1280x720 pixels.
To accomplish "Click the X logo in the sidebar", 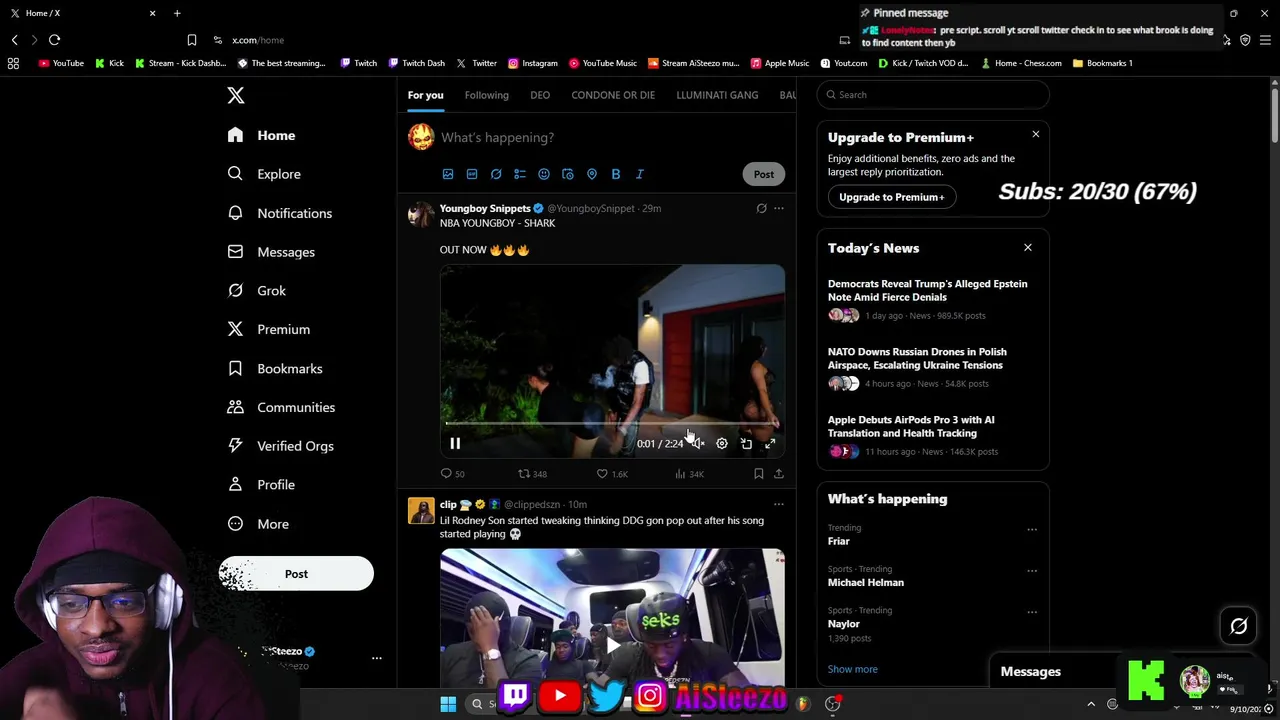I will [x=236, y=95].
